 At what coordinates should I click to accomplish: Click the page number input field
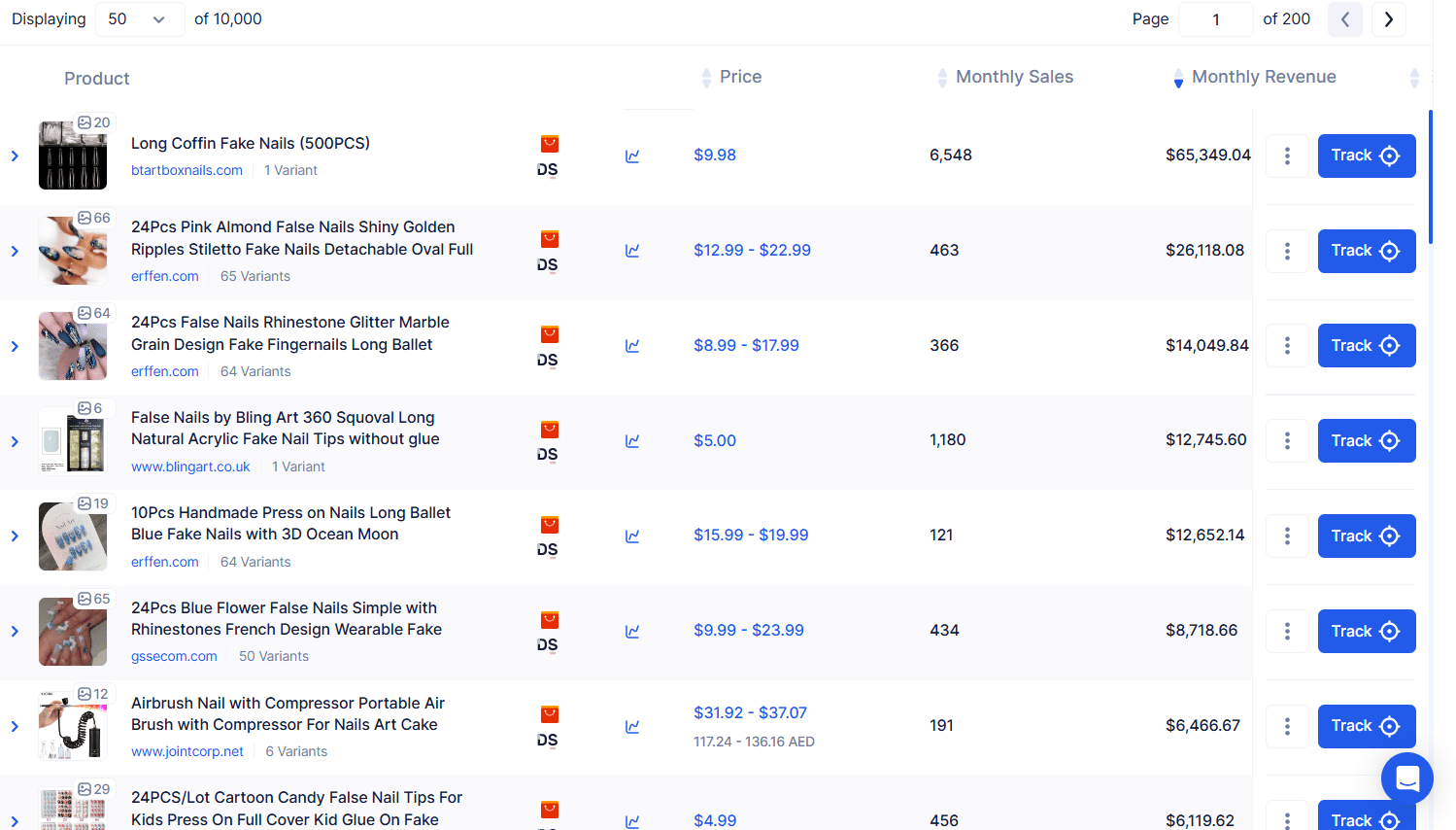point(1216,19)
